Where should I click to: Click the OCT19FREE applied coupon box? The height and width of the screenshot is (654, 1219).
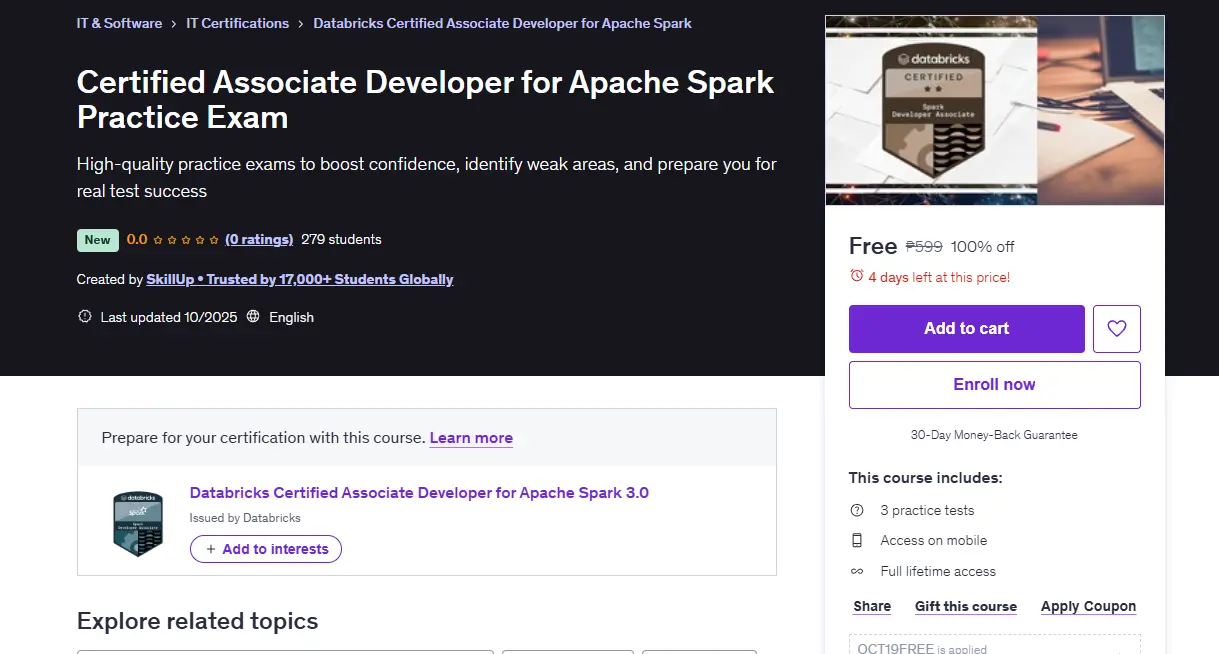point(995,644)
